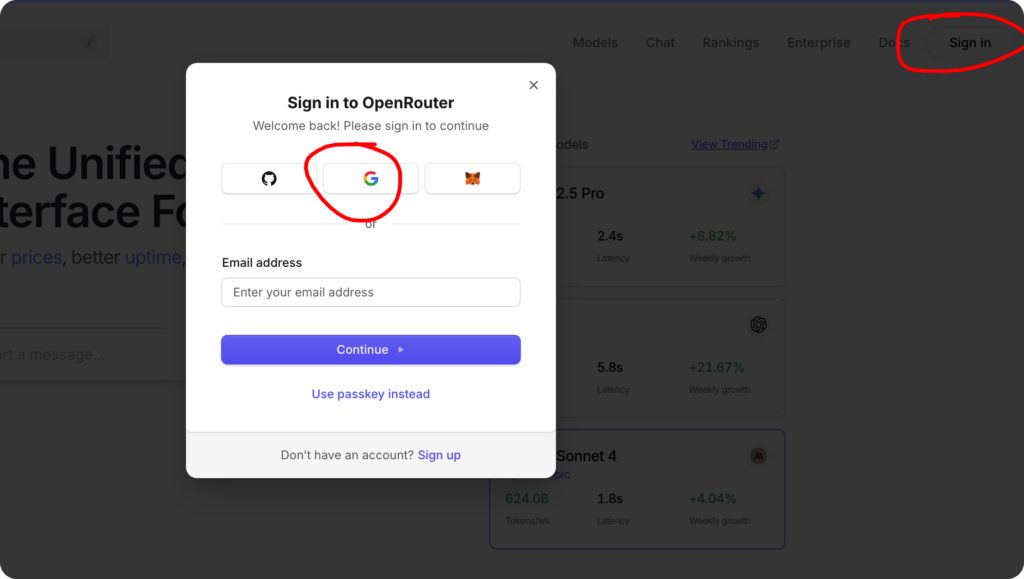The height and width of the screenshot is (579, 1024).
Task: Click the OpenAI logo icon
Action: coord(758,325)
